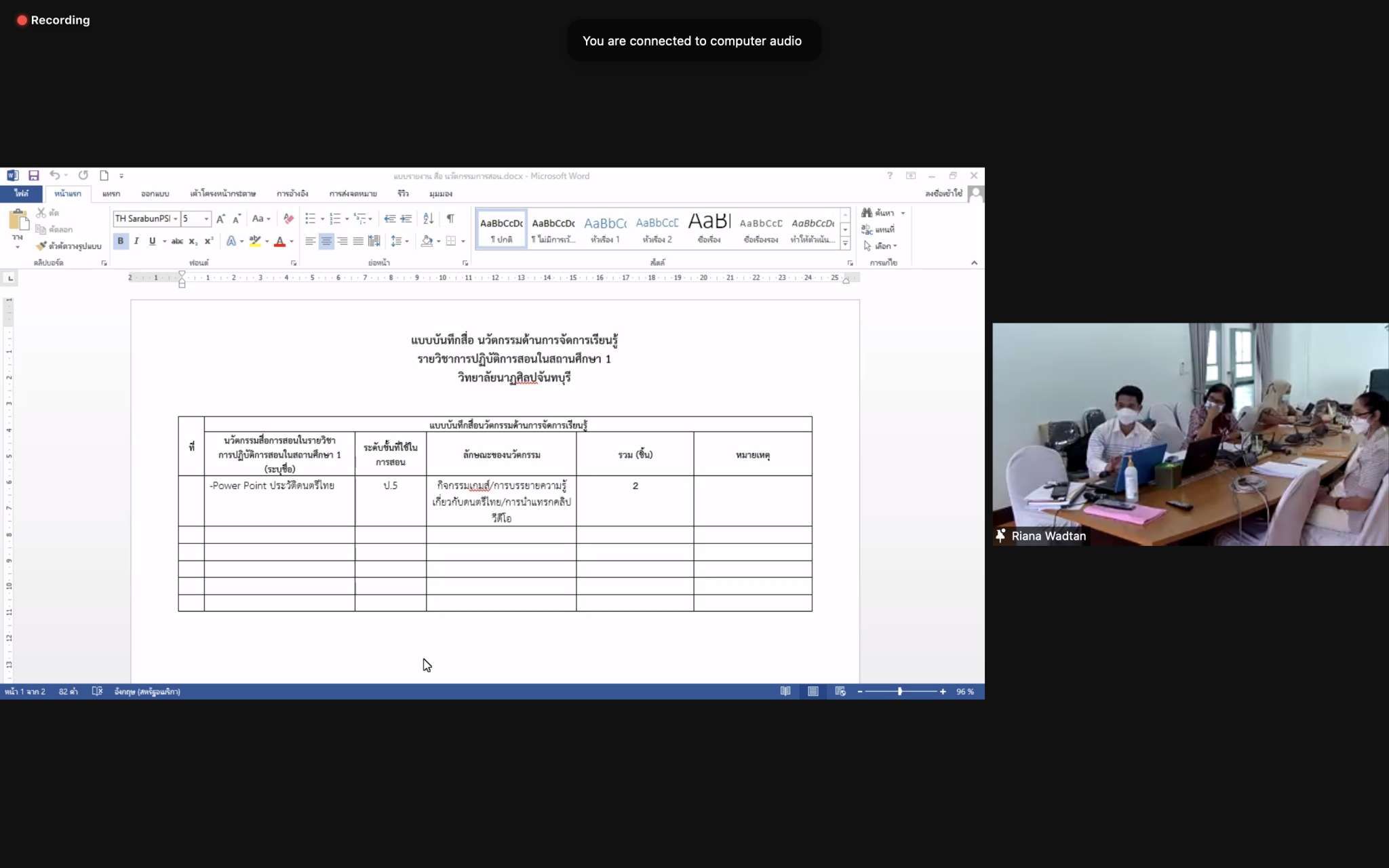This screenshot has height=868, width=1389.
Task: Click the Grow Font icon
Action: click(220, 218)
